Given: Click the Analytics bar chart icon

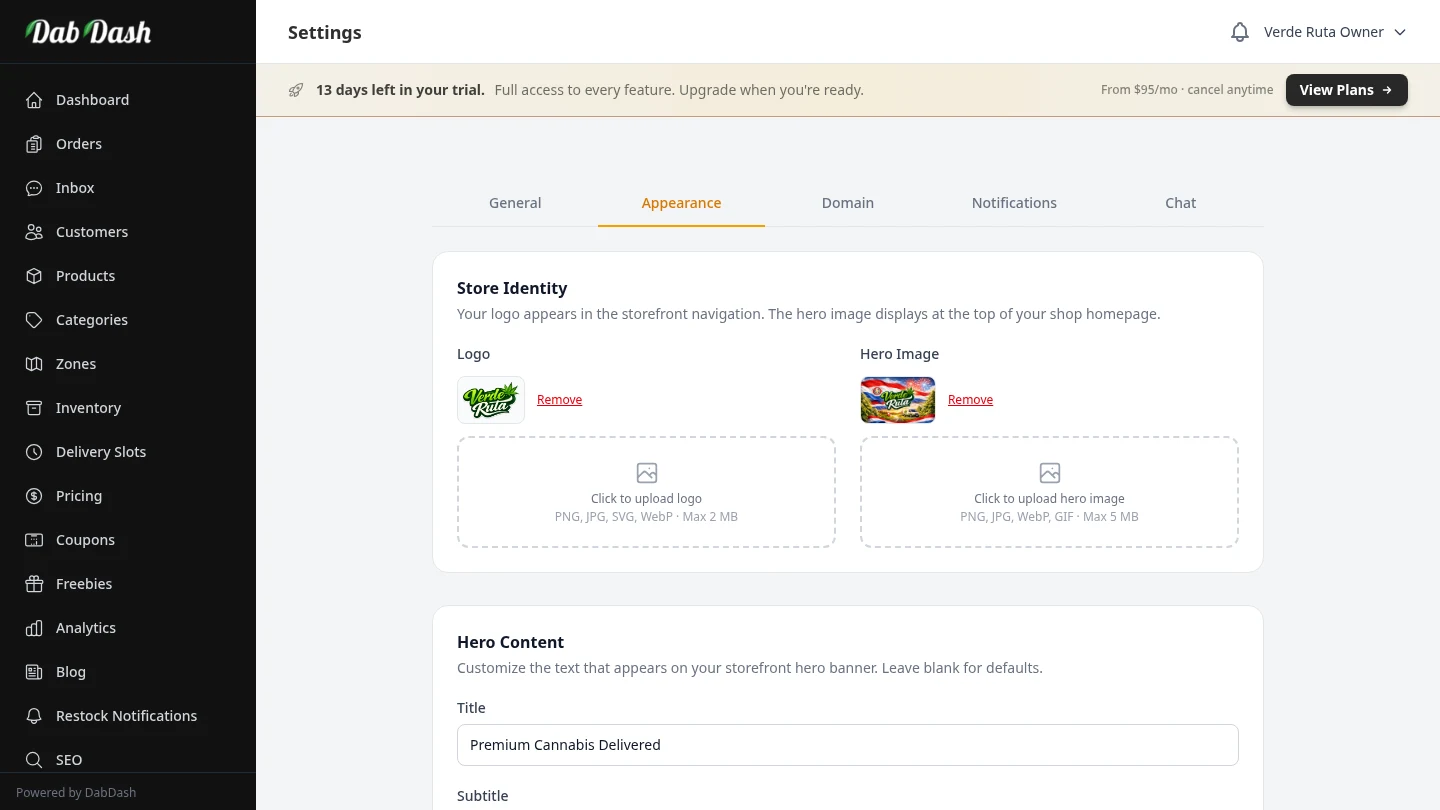Looking at the screenshot, I should (34, 628).
